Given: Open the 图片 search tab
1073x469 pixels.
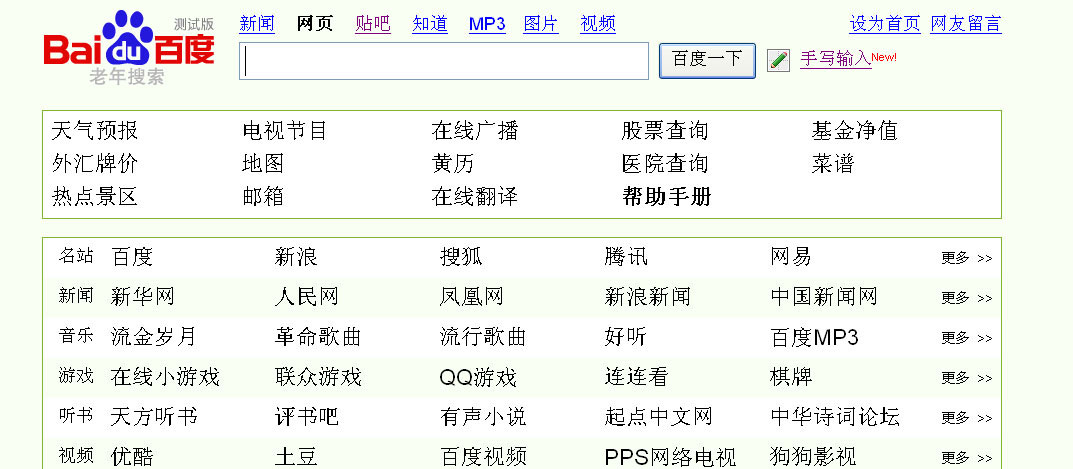Looking at the screenshot, I should 541,24.
